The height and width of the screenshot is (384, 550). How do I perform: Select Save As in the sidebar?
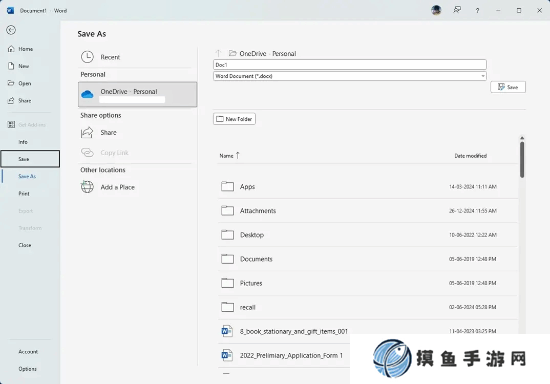[27, 176]
